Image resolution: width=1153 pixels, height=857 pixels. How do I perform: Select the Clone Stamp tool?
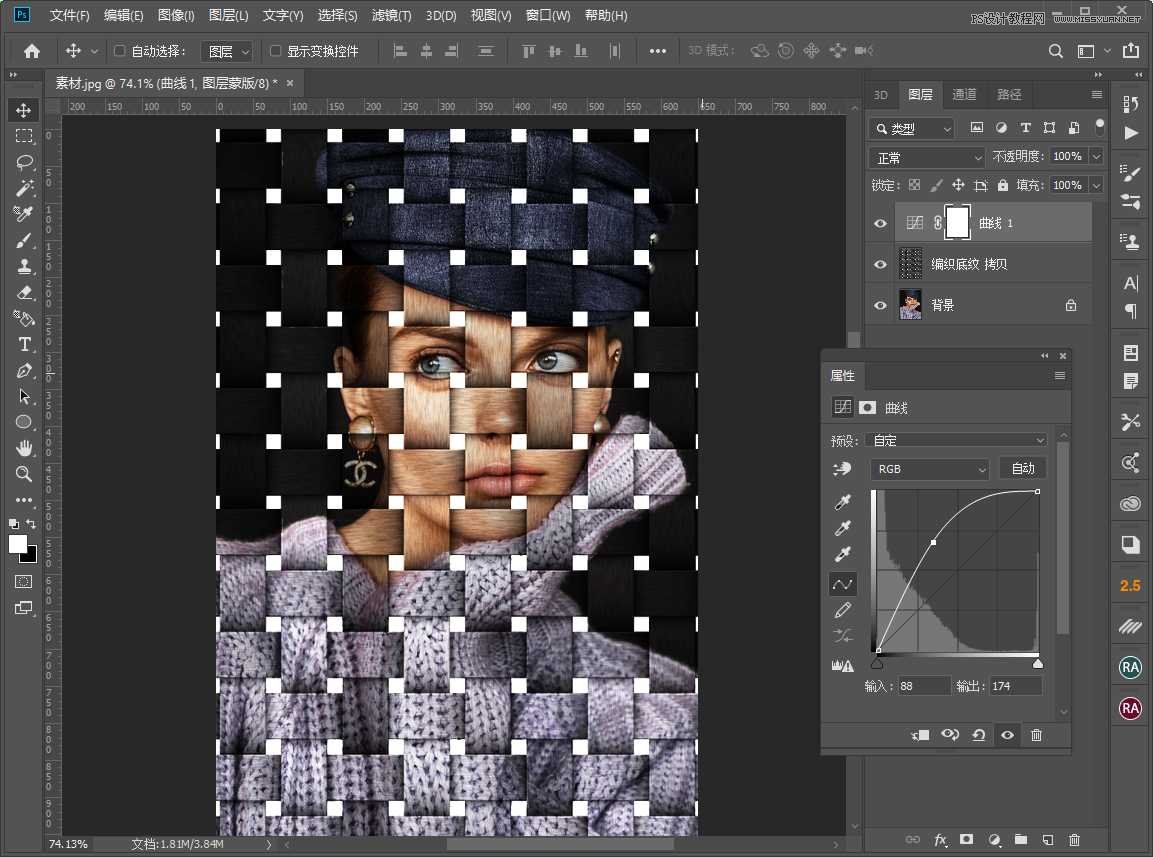tap(23, 266)
